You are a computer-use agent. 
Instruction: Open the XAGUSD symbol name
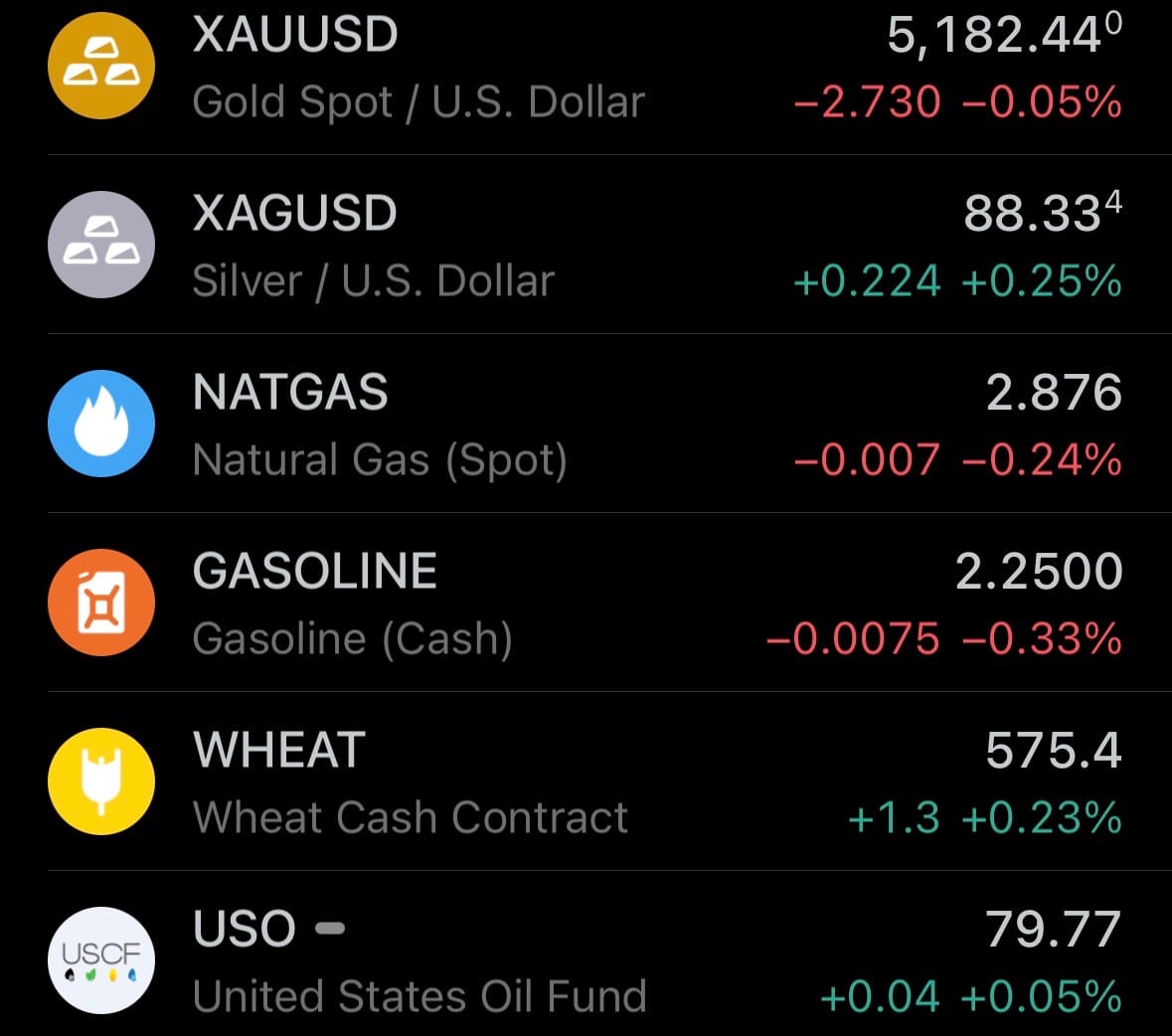pyautogui.click(x=295, y=214)
